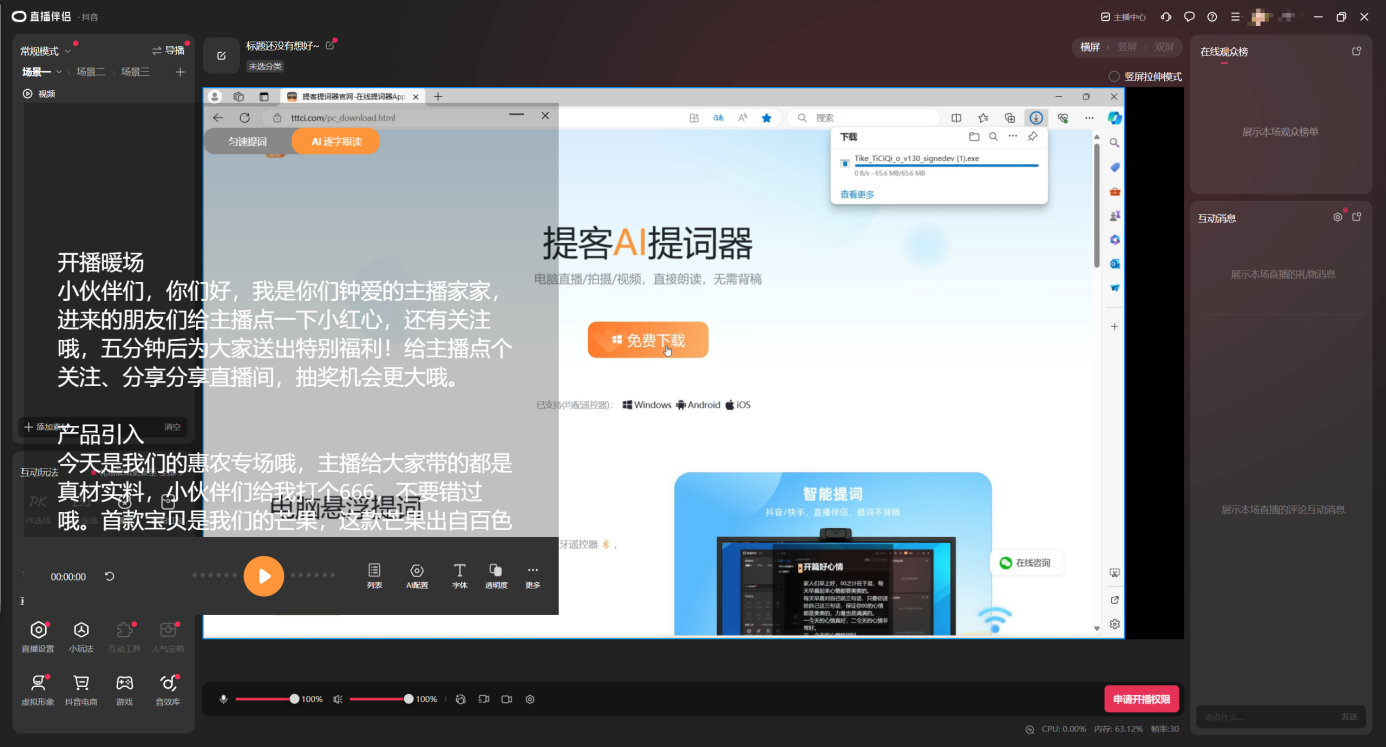Viewport: 1386px width, 747px height.
Task: Click the teleprompter reset timer icon
Action: pyautogui.click(x=109, y=576)
